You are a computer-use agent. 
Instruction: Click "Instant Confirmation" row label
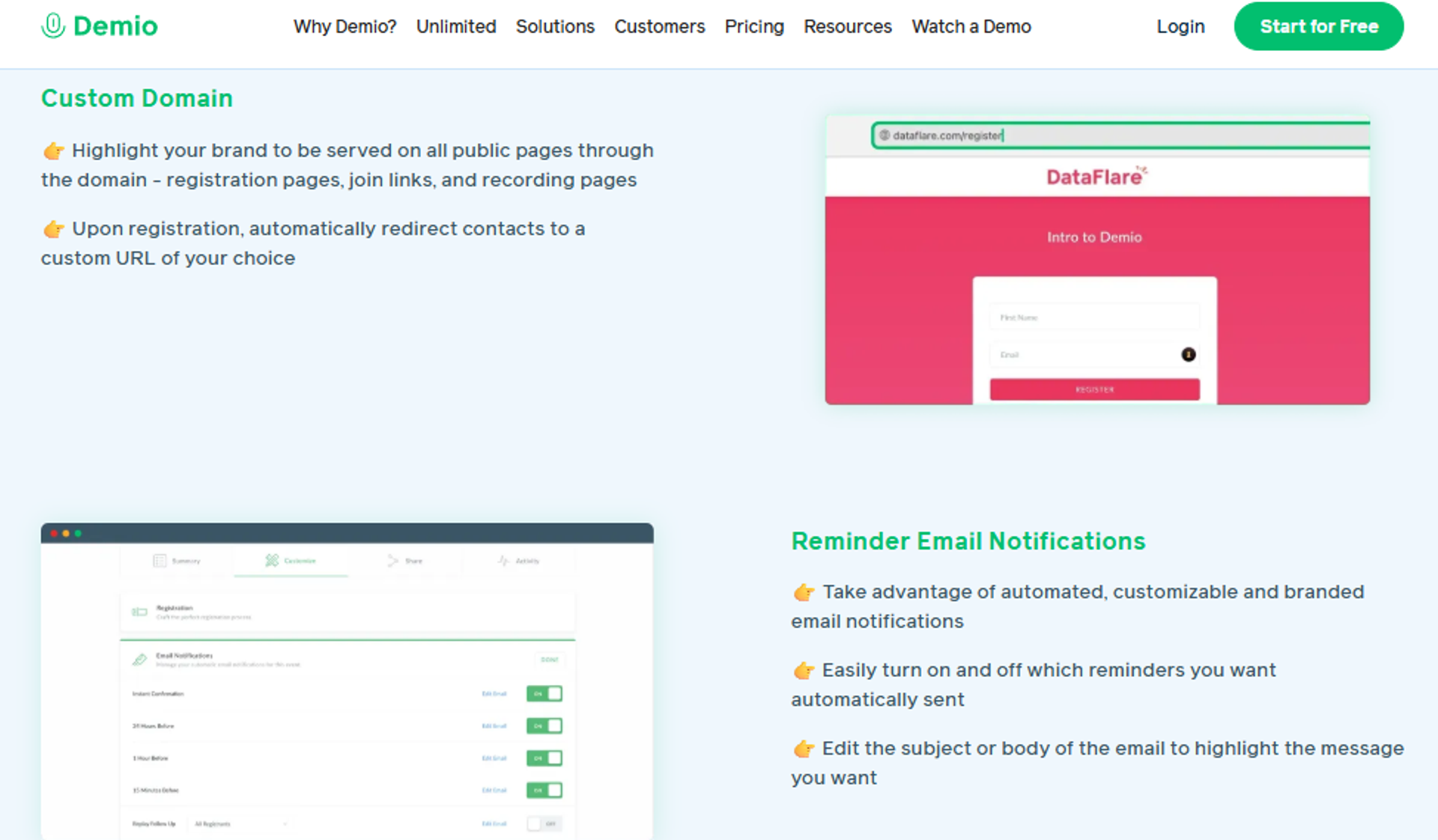158,694
